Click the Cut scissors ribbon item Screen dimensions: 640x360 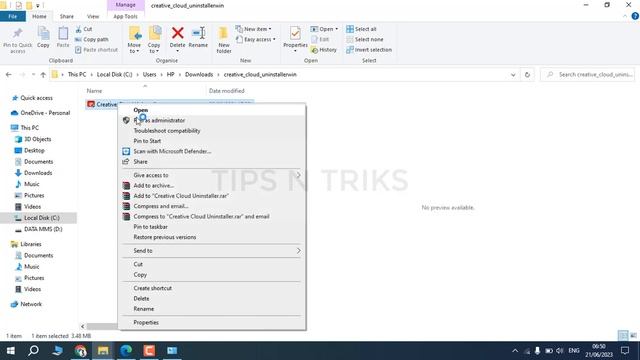click(84, 29)
